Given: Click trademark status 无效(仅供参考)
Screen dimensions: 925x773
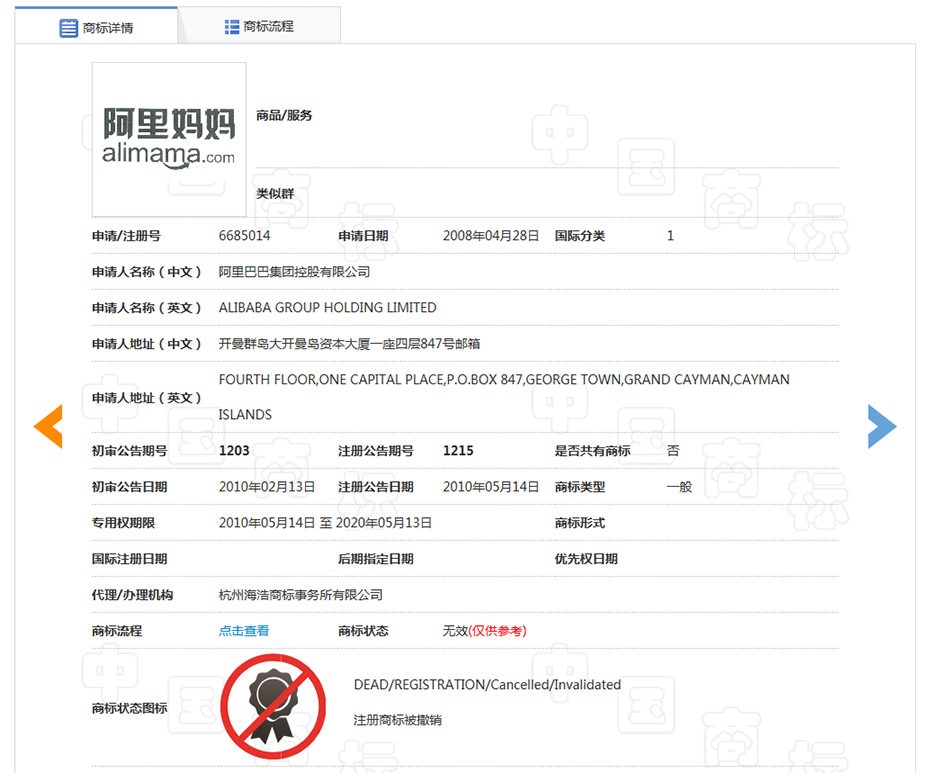Looking at the screenshot, I should click(x=484, y=631).
